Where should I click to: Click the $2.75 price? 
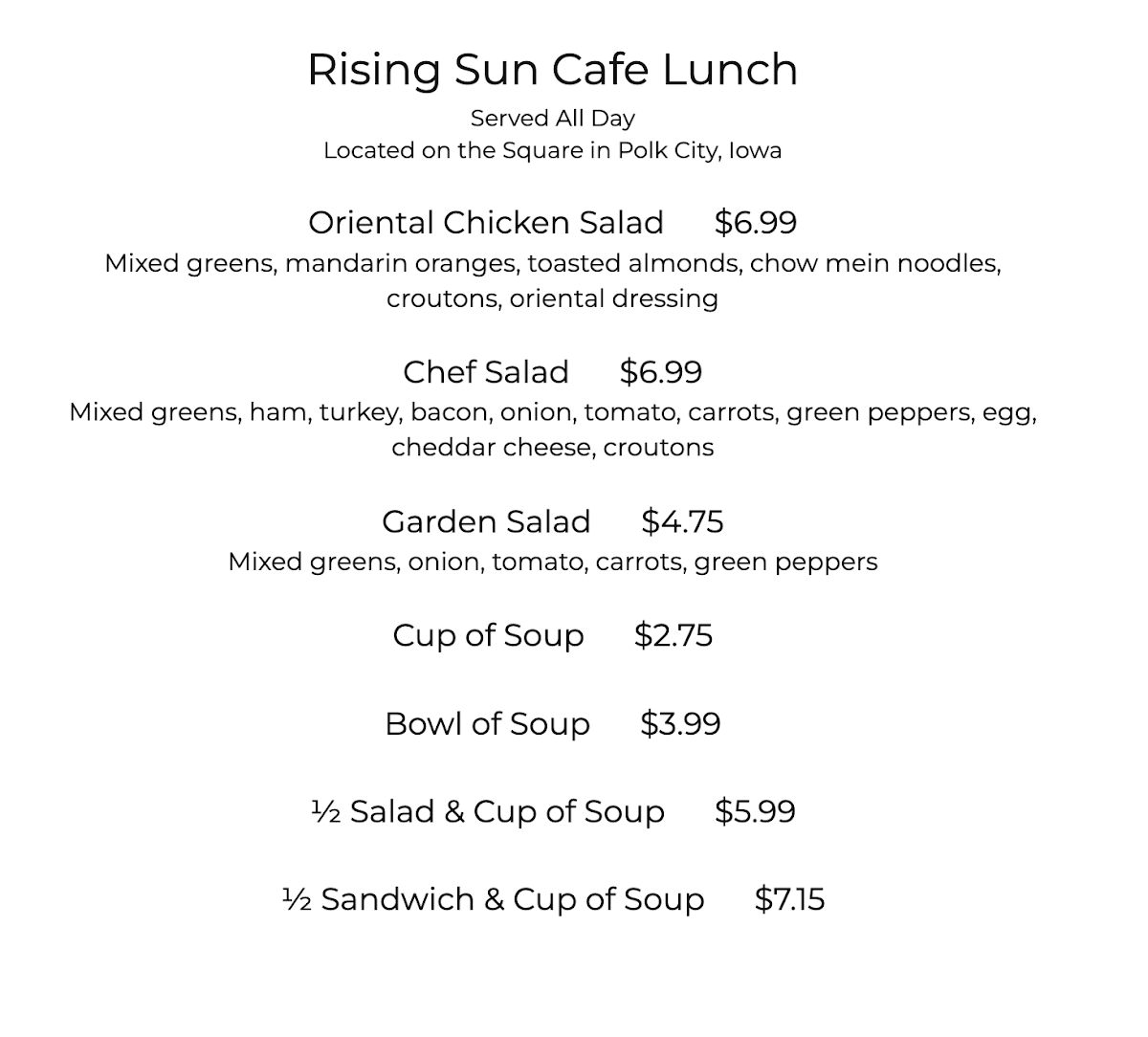pyautogui.click(x=673, y=636)
